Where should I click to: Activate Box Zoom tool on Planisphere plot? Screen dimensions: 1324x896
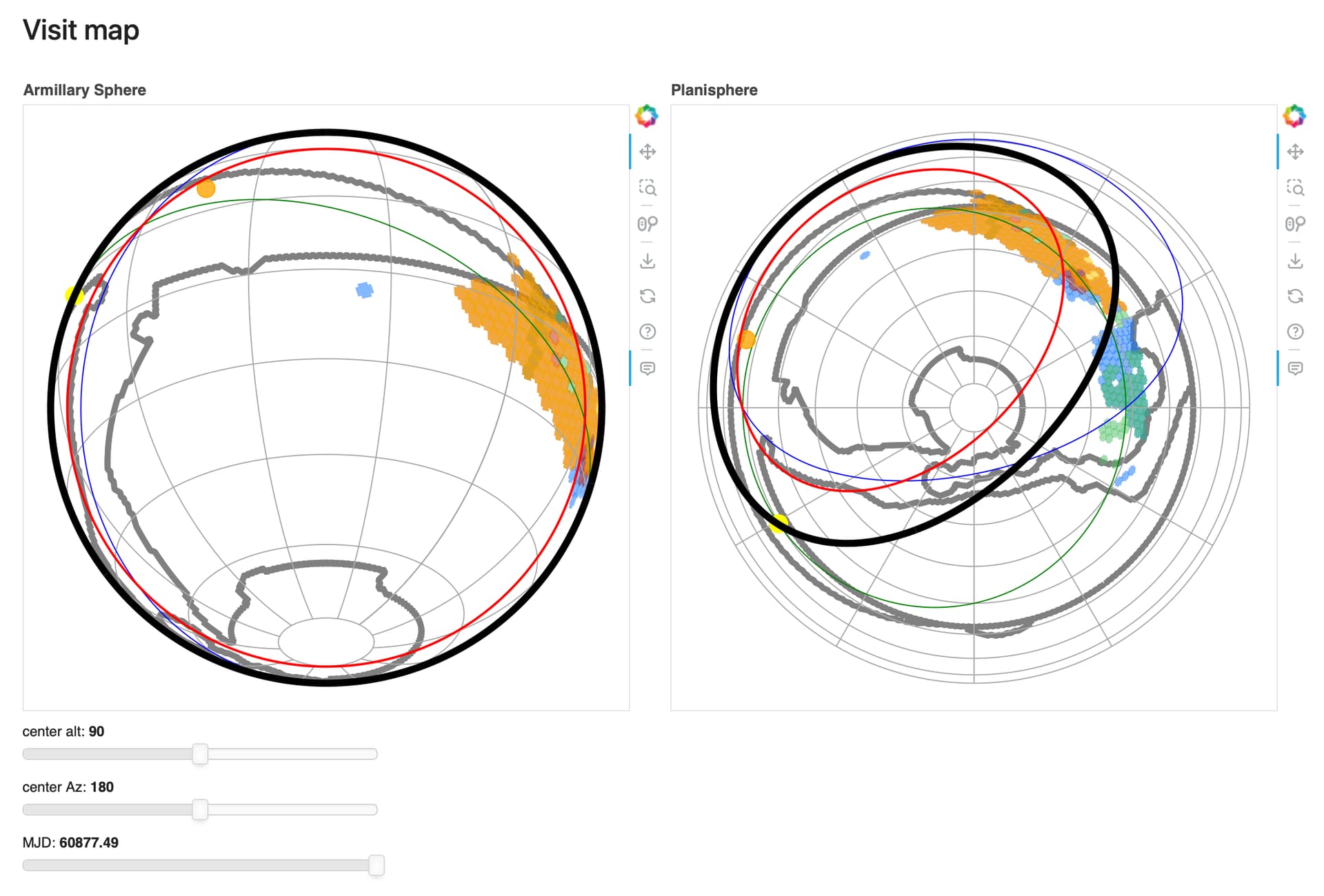(1295, 187)
